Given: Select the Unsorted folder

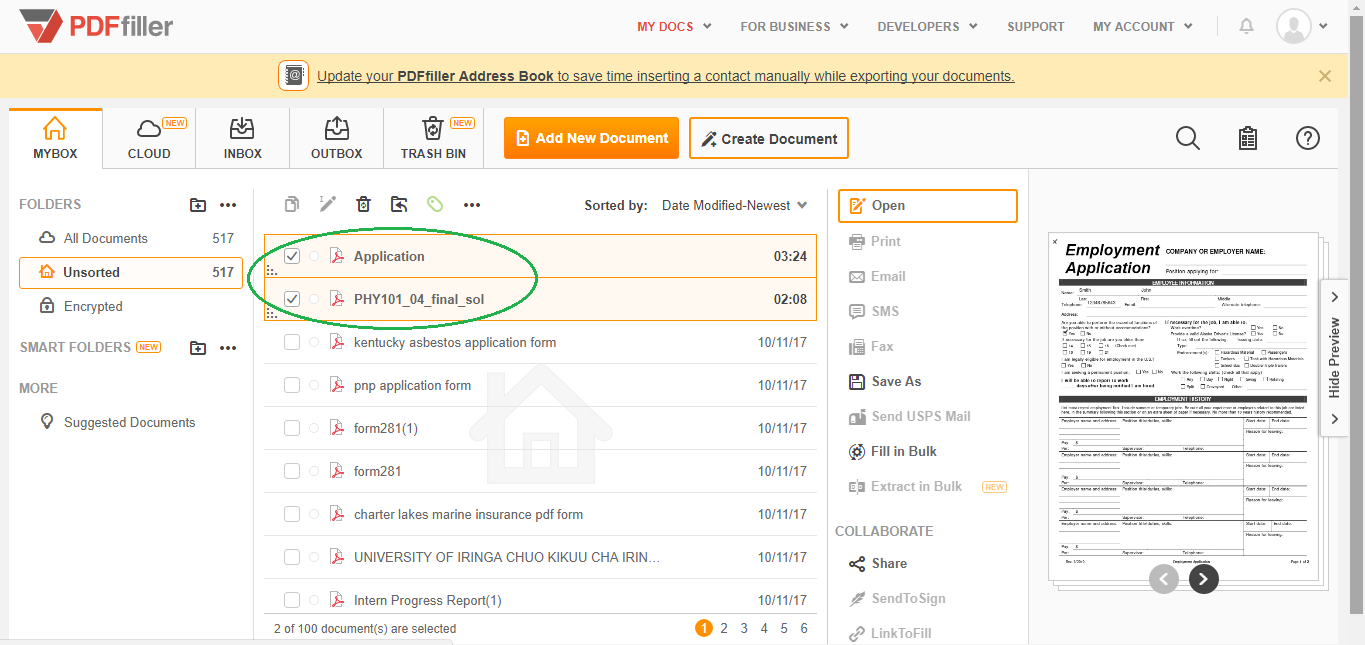Looking at the screenshot, I should (x=131, y=272).
